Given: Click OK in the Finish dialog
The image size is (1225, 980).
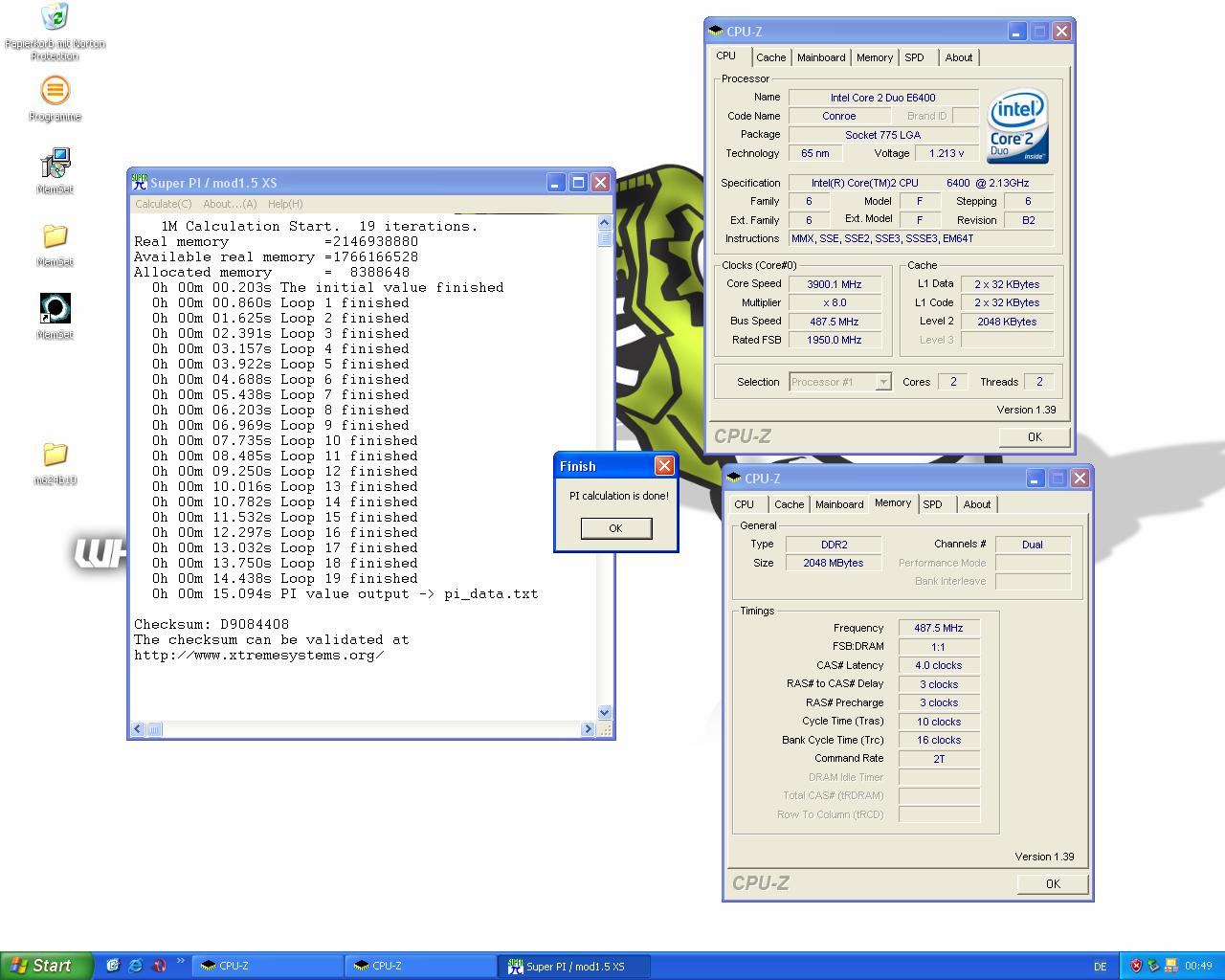Looking at the screenshot, I should pyautogui.click(x=615, y=528).
